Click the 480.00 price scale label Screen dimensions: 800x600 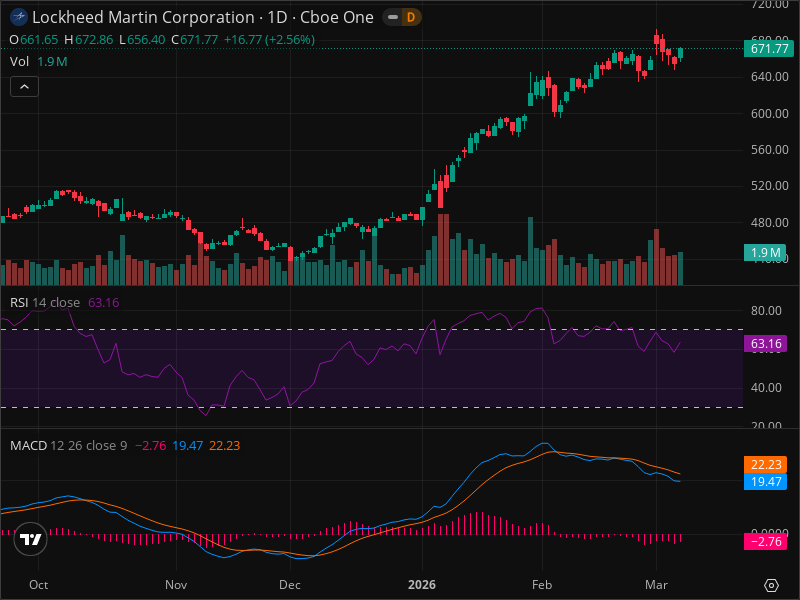769,223
